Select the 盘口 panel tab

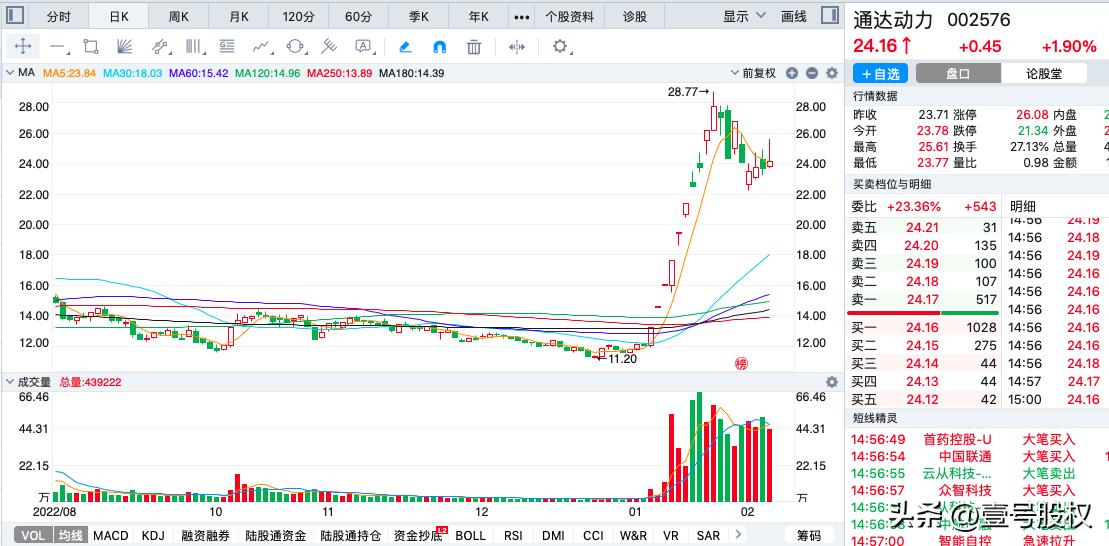click(x=958, y=73)
